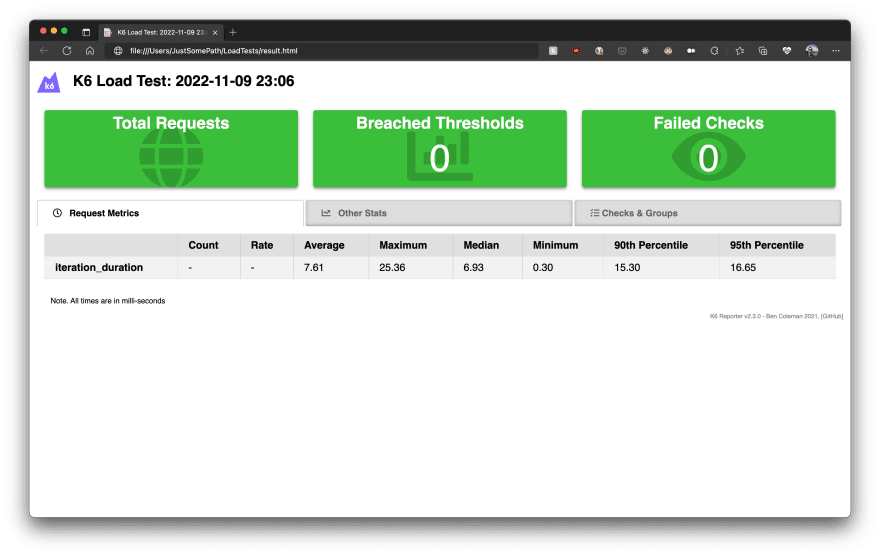The height and width of the screenshot is (556, 880).
Task: Click the globe site info icon
Action: 118,50
